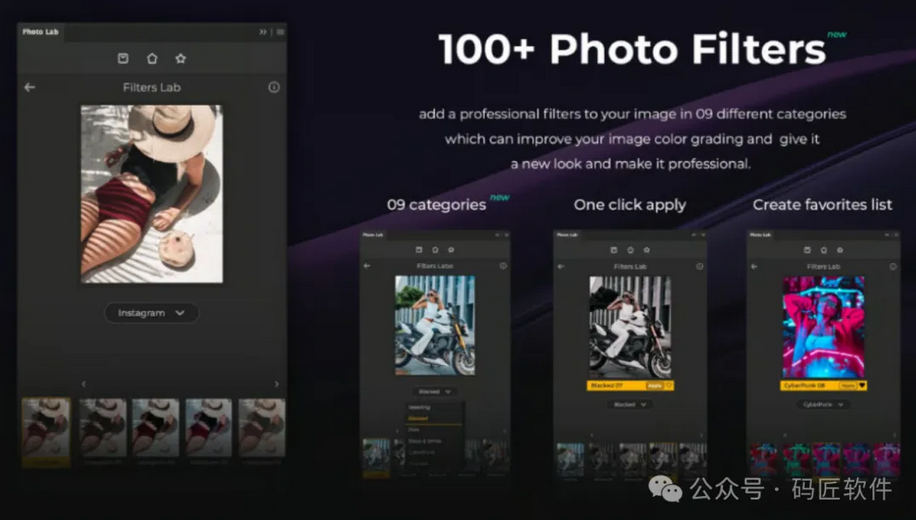
Task: Click back arrow beside the large Filters Lab title
Action: (30, 87)
